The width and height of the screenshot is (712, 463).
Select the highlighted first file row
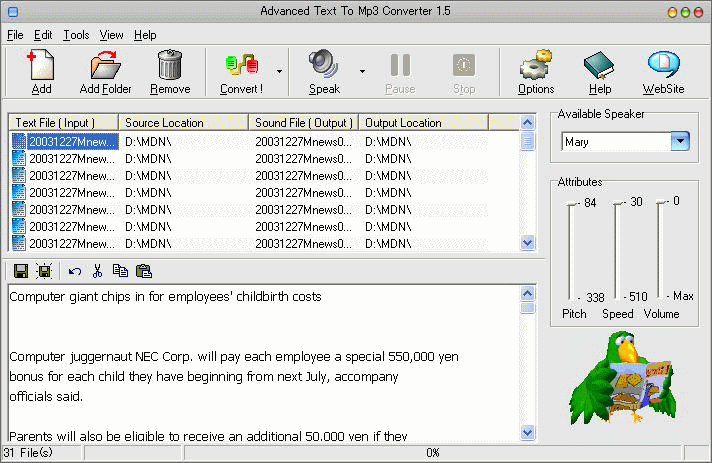pos(249,142)
